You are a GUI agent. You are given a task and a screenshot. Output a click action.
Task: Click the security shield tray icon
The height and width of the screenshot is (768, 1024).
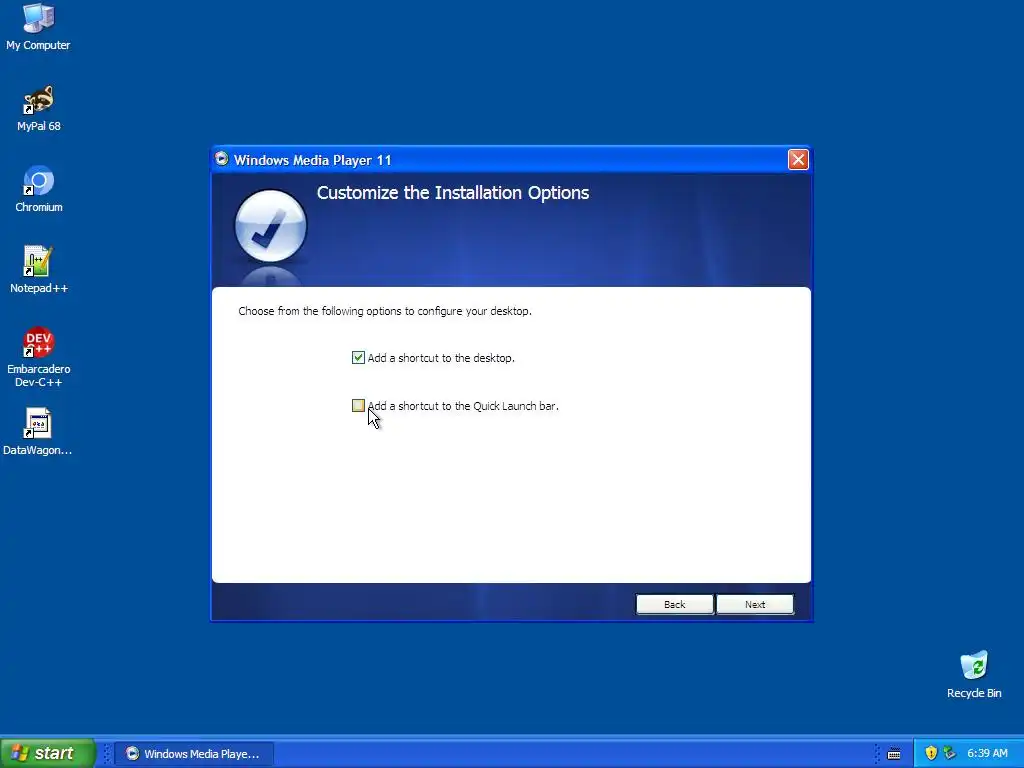pyautogui.click(x=931, y=753)
